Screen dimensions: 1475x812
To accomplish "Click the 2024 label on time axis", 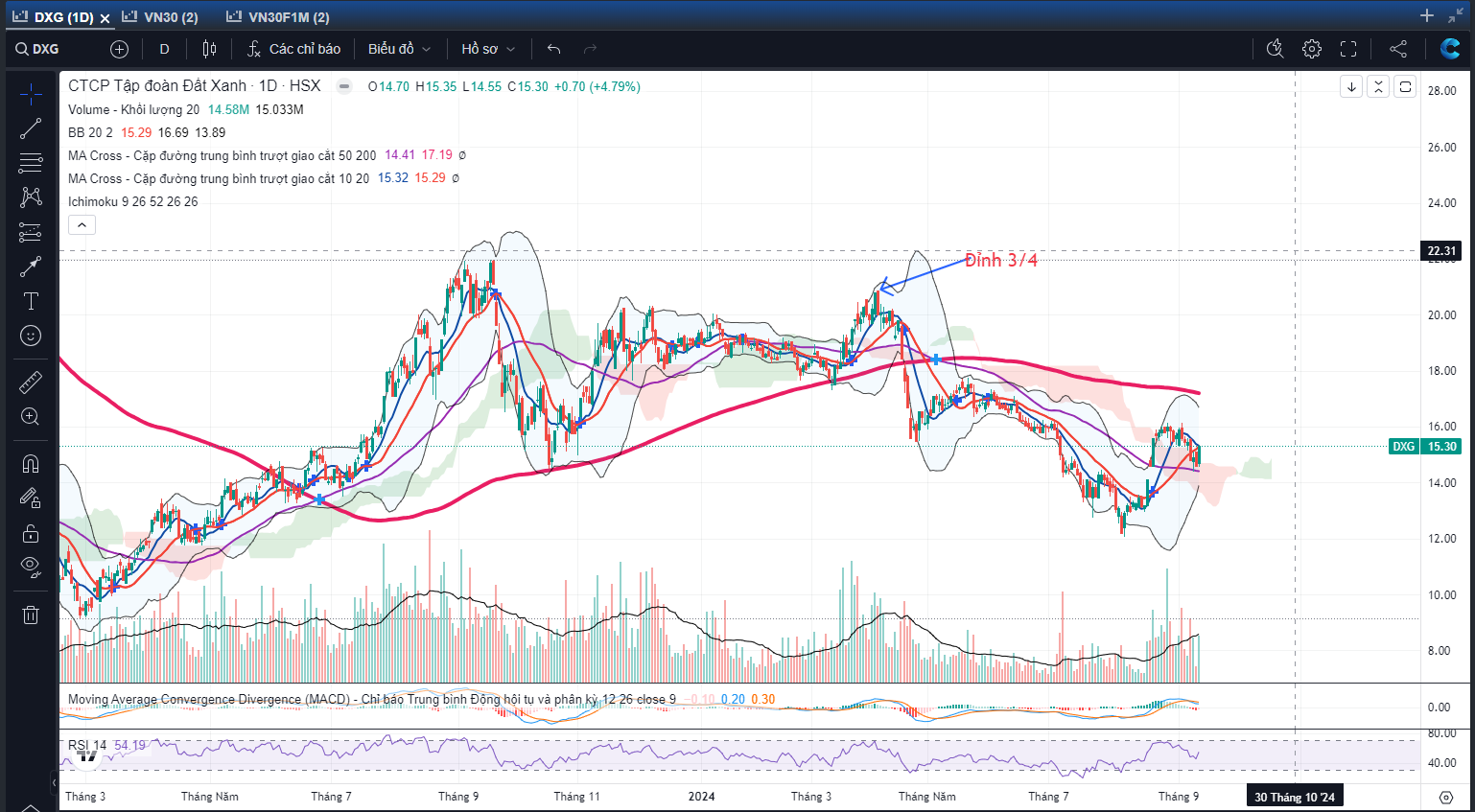I will coord(701,797).
